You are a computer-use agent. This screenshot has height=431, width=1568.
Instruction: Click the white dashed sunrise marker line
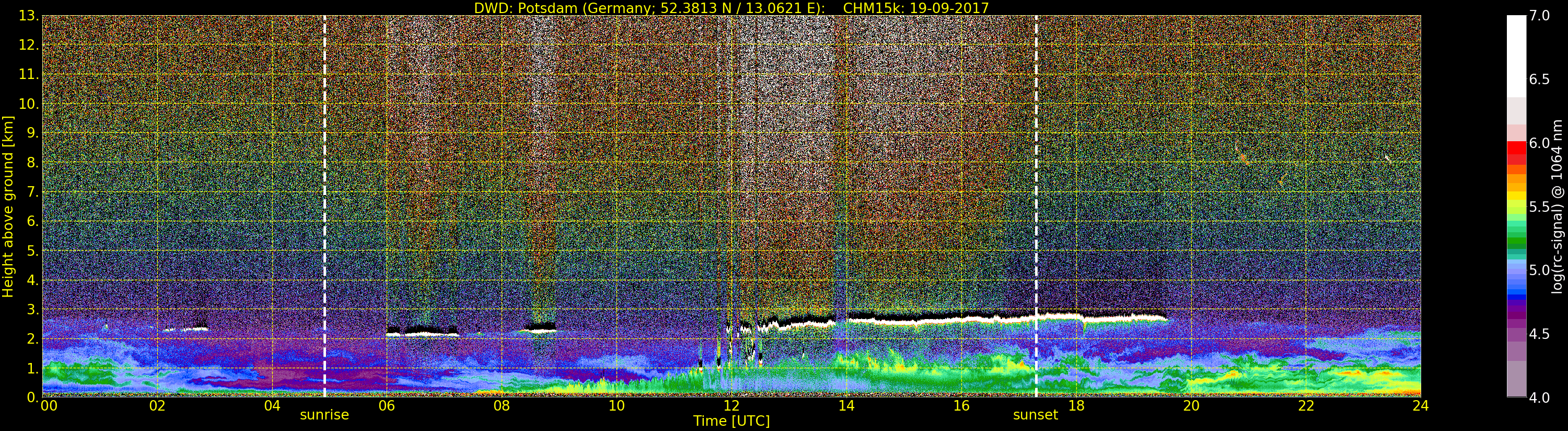click(x=324, y=206)
